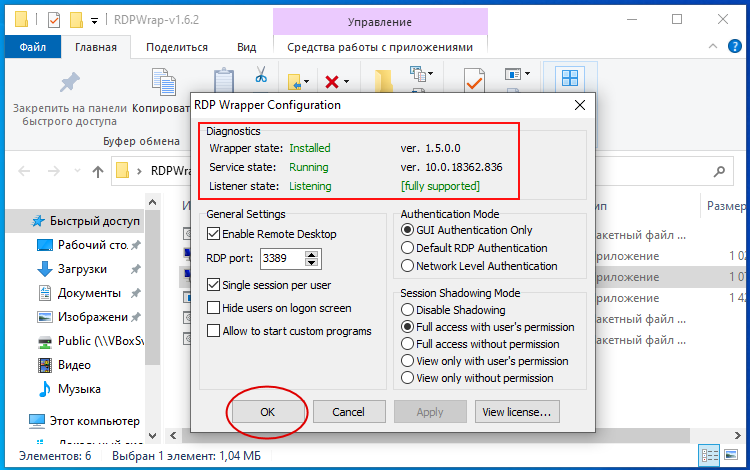Click the properties checkmark icon
The height and width of the screenshot is (470, 750).
(474, 80)
